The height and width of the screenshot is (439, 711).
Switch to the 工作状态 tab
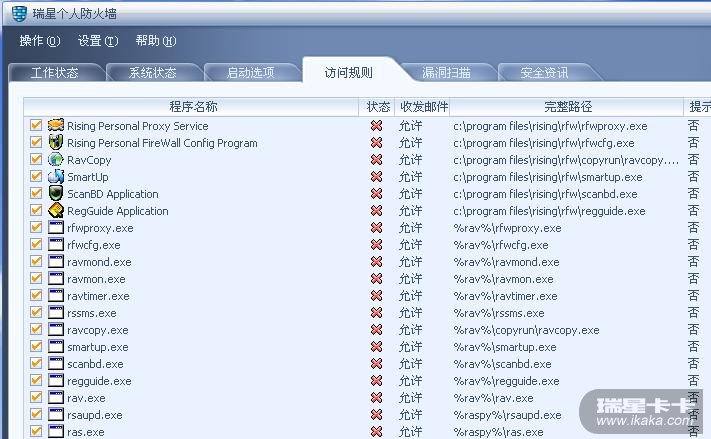pyautogui.click(x=55, y=73)
